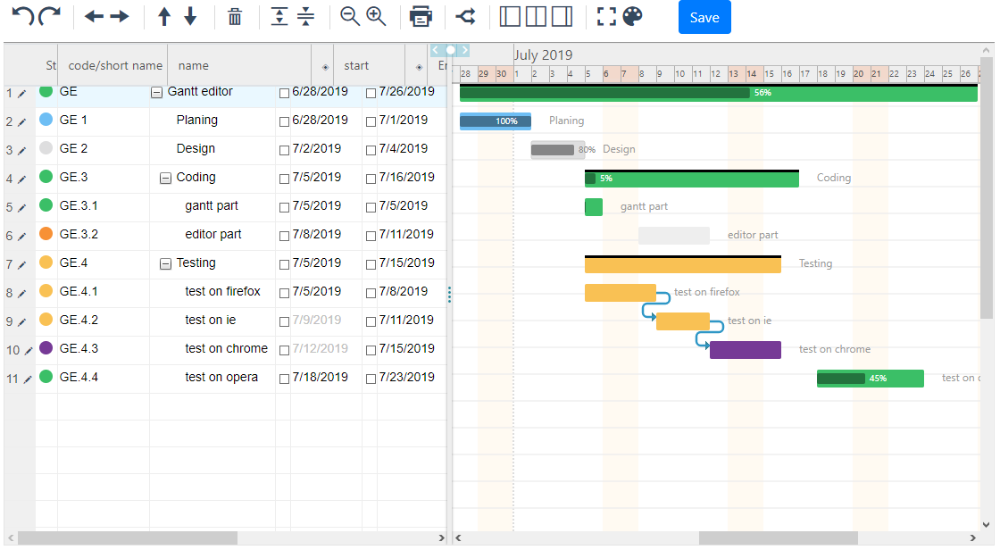Zoom in on the Gantt timeline
The height and width of the screenshot is (551, 1000).
click(376, 17)
